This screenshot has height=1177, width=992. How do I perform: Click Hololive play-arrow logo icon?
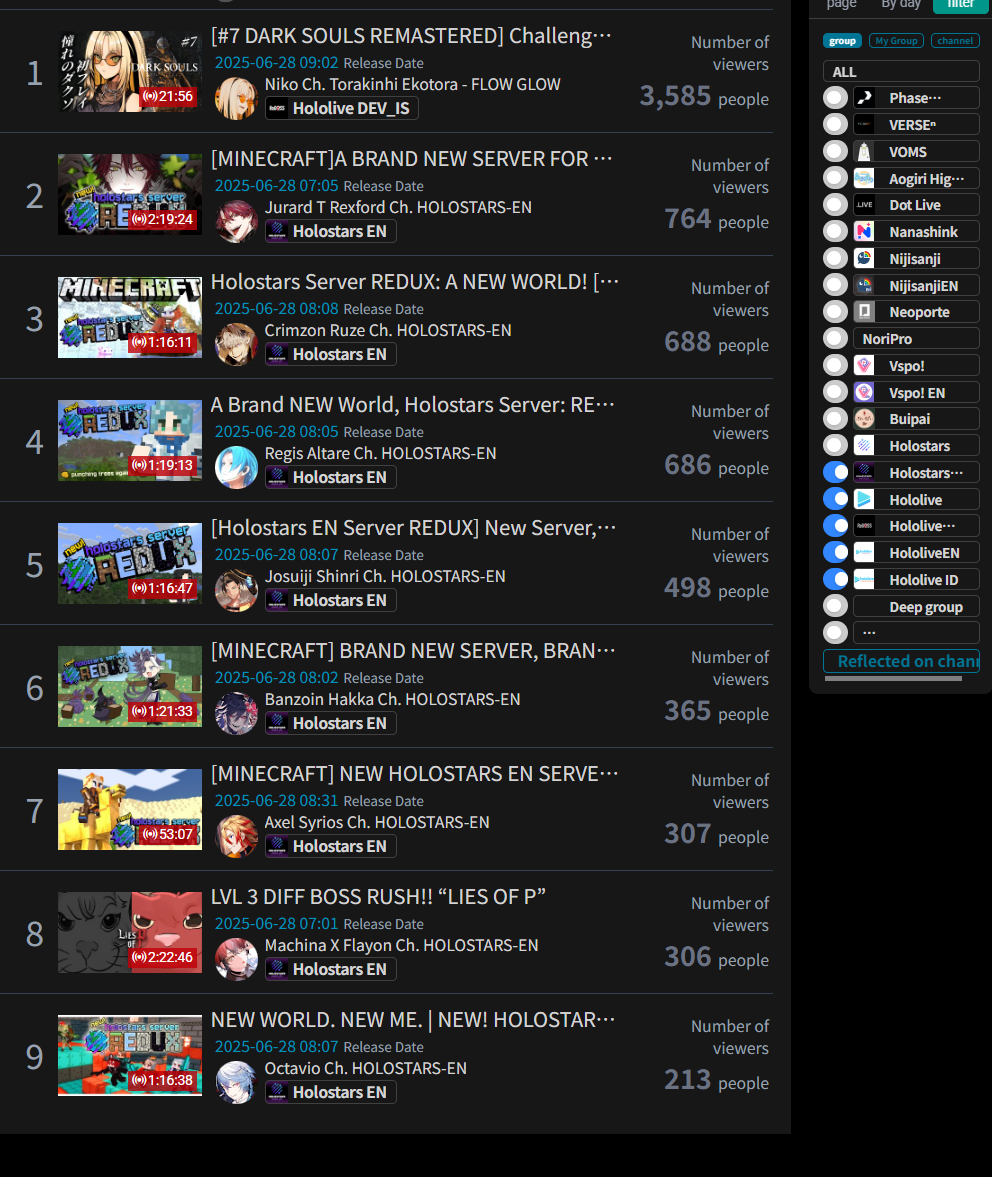coord(864,499)
